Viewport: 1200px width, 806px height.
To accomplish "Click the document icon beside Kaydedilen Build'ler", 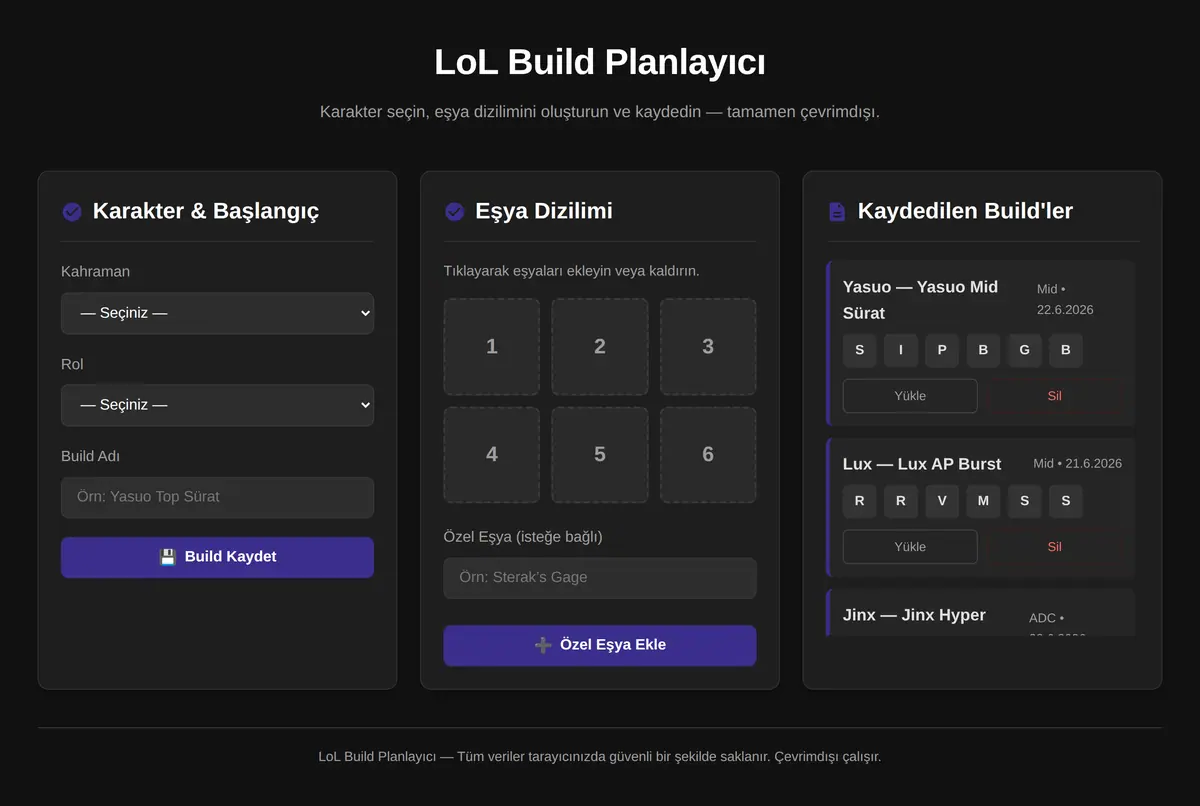I will point(837,211).
